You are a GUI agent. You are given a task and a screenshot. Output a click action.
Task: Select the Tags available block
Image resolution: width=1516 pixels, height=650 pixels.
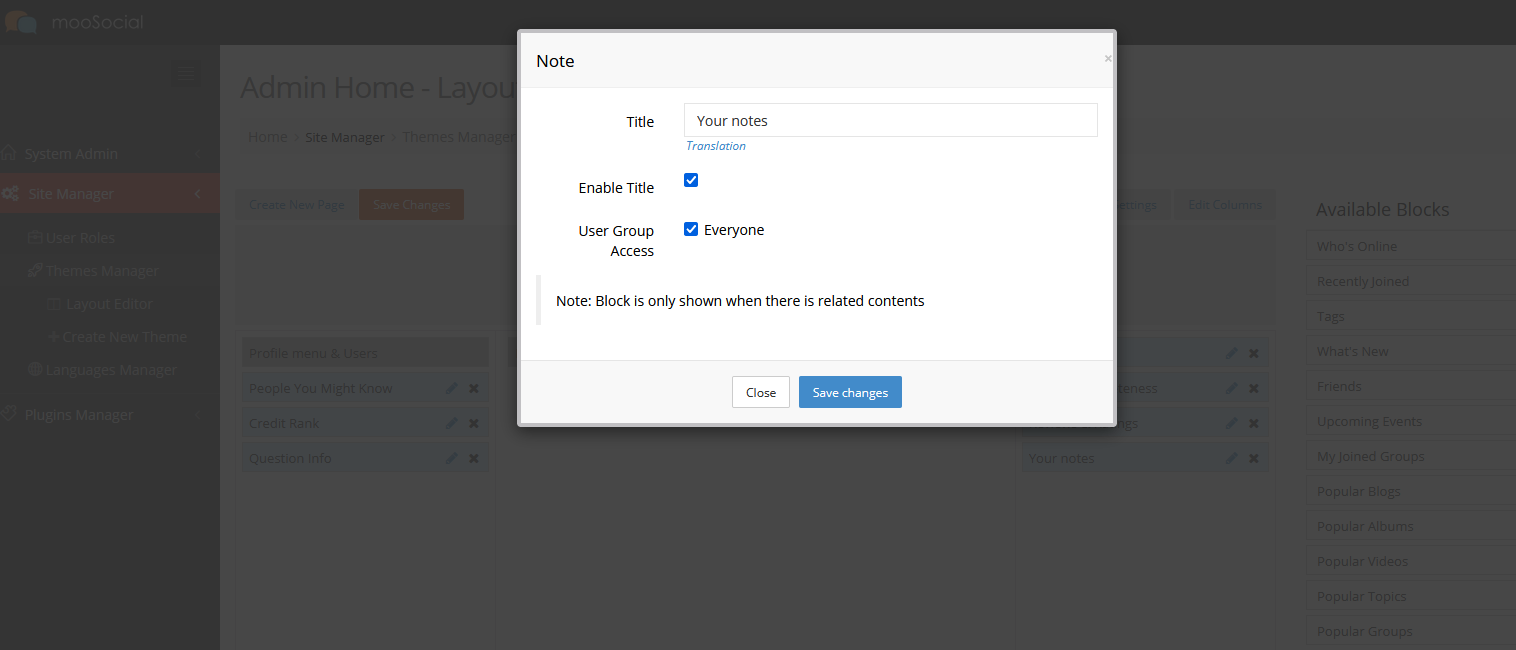[1410, 316]
